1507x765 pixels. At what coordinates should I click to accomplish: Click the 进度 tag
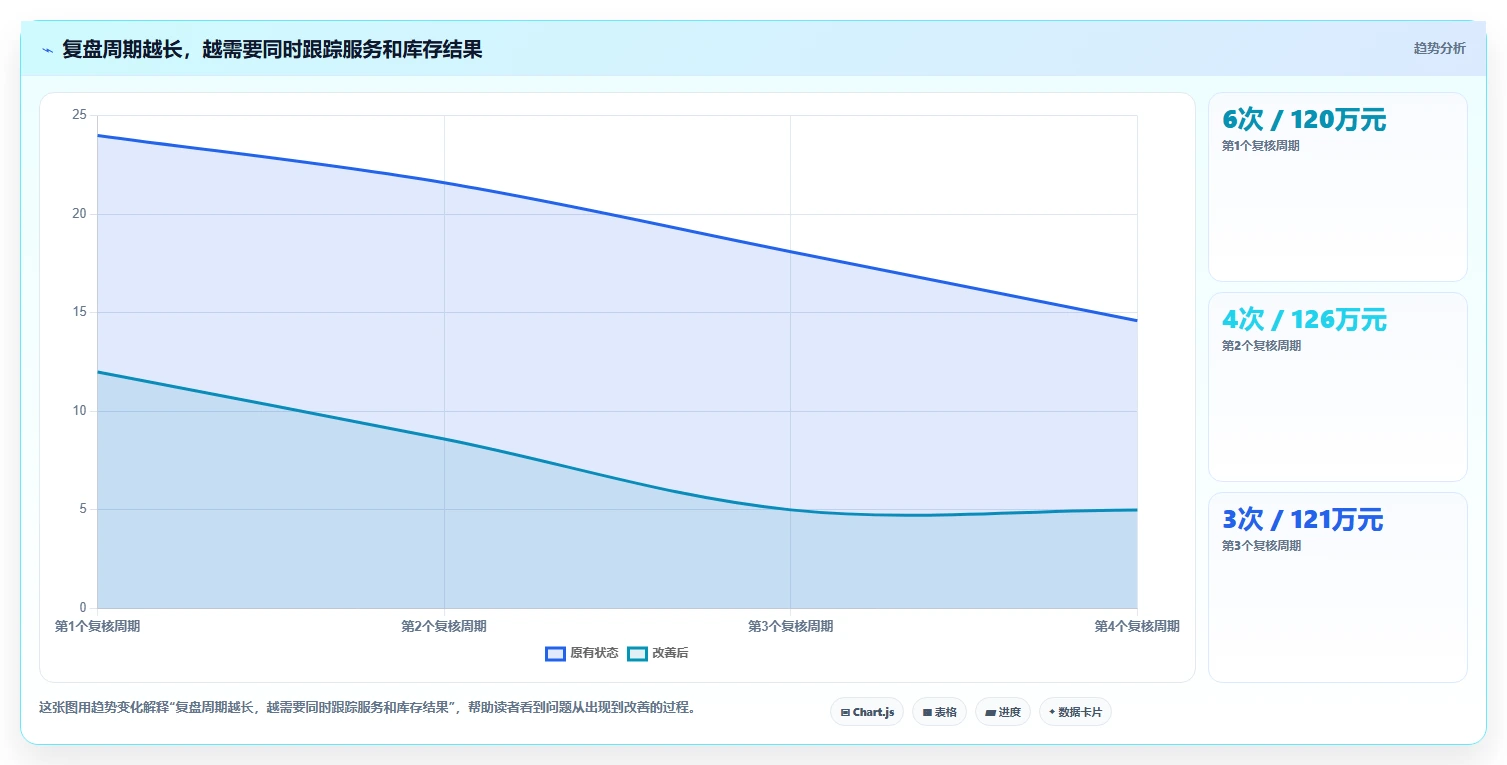pos(1002,712)
